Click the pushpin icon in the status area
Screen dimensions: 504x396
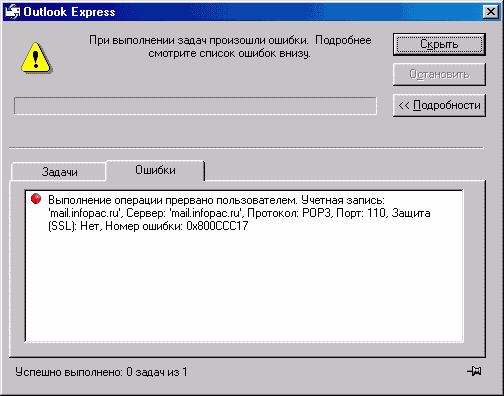[474, 371]
